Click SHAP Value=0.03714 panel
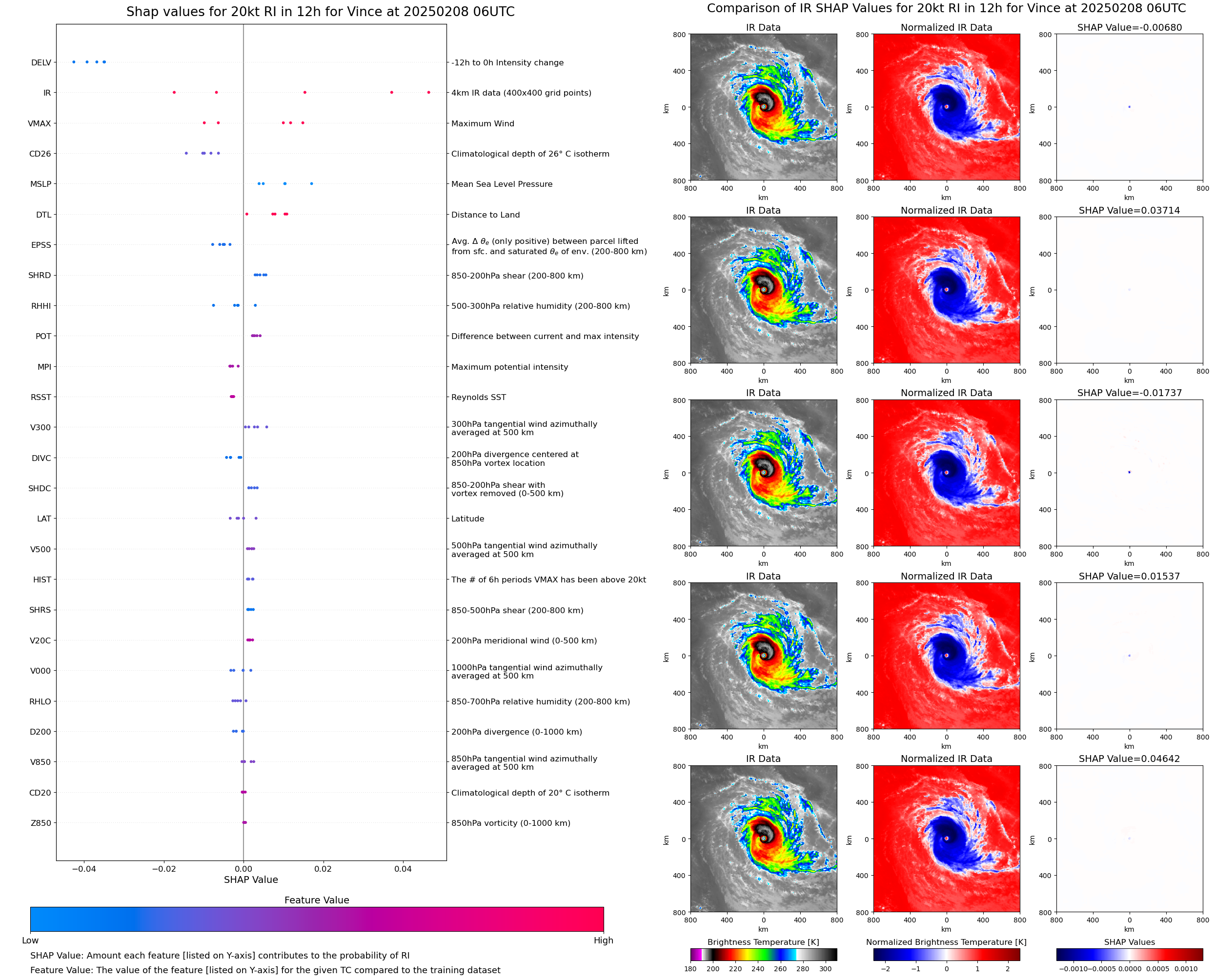1215x980 pixels. click(1129, 290)
